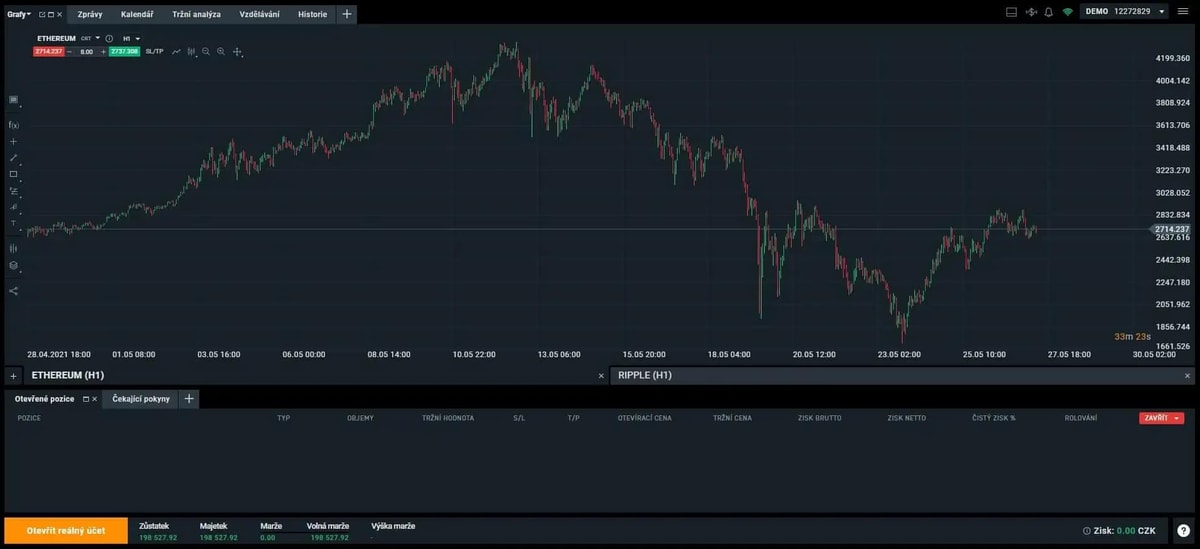Open notifications bell
The width and height of the screenshot is (1200, 549).
1048,12
